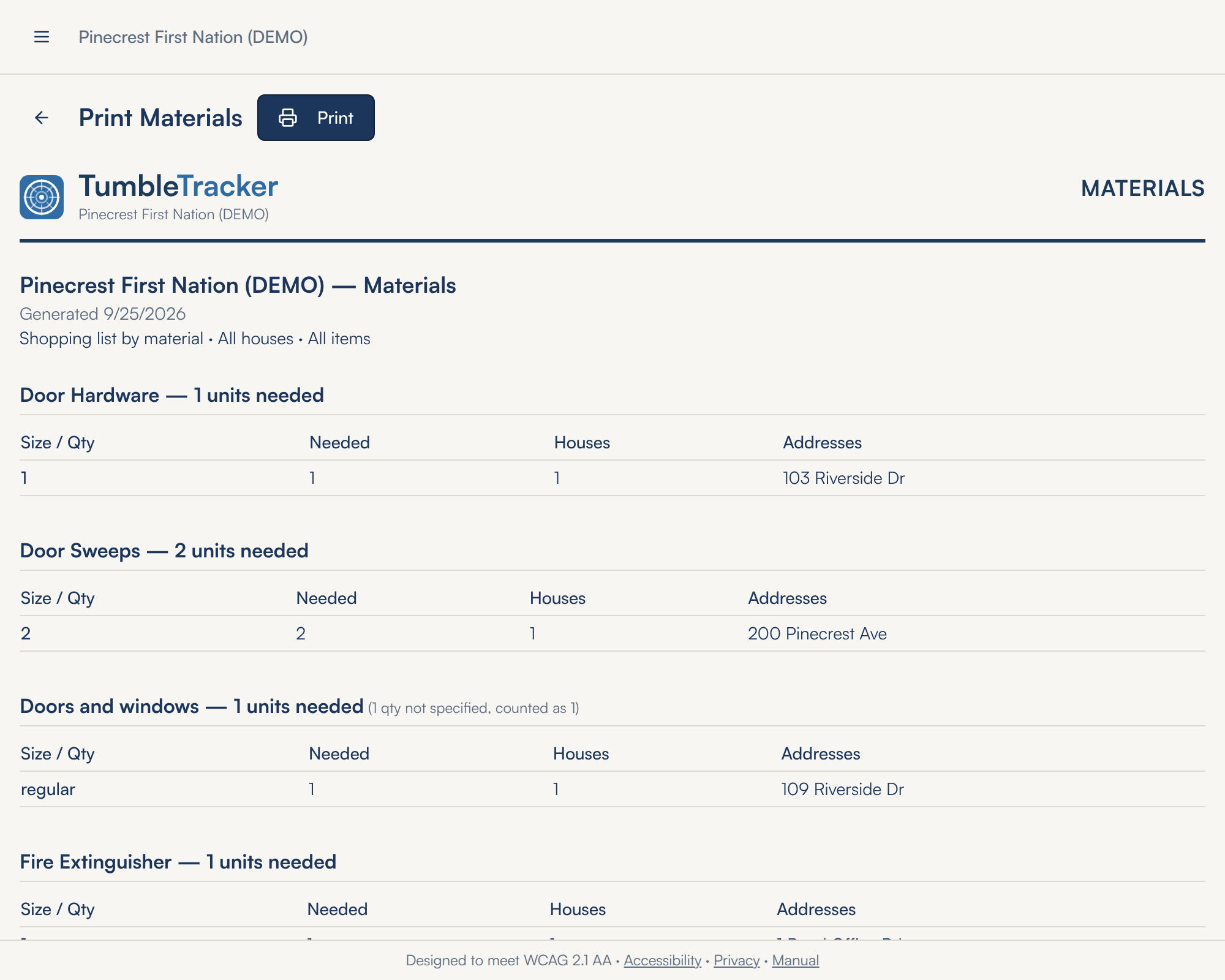Image resolution: width=1225 pixels, height=980 pixels.
Task: Open the hamburger navigation menu
Action: pos(42,37)
